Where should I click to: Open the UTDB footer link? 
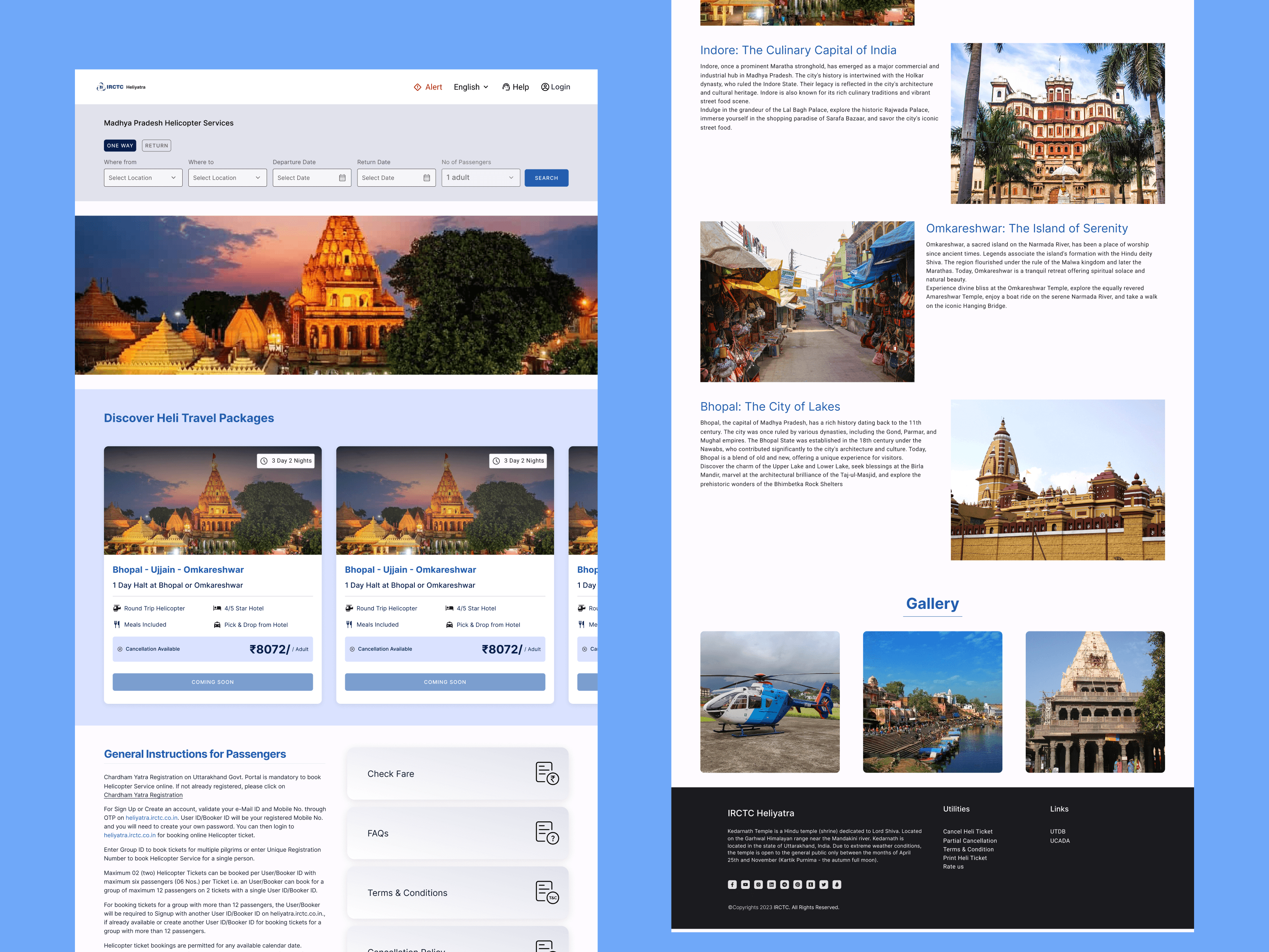tap(1058, 832)
